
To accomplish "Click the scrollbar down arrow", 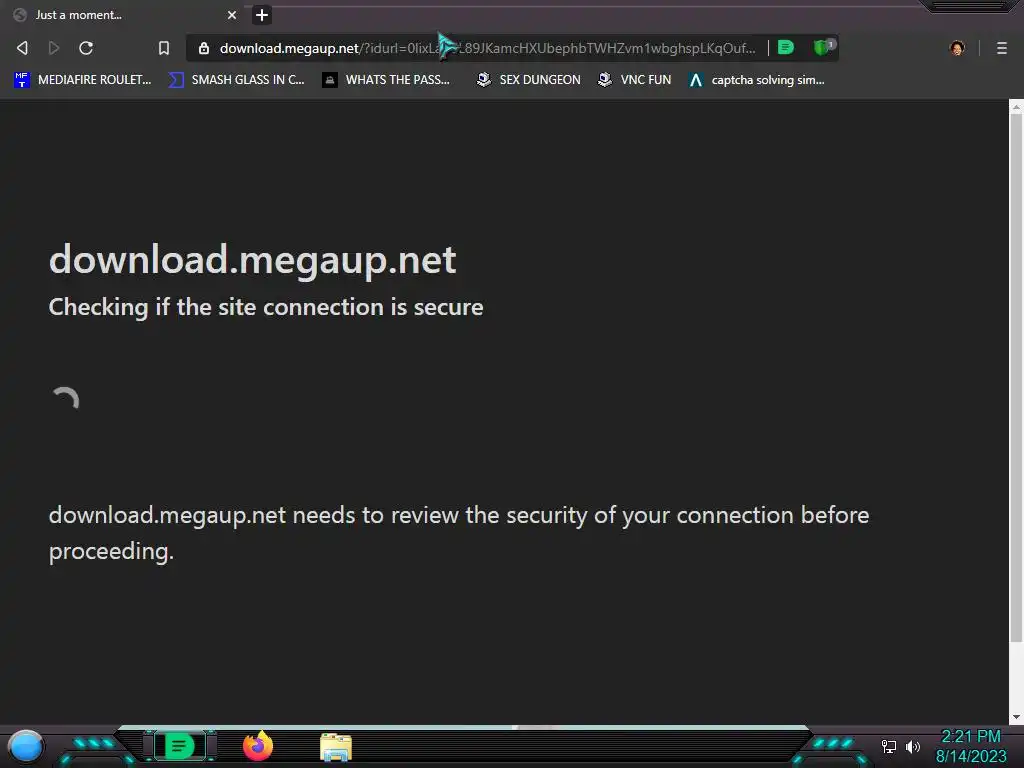I will tap(1016, 717).
